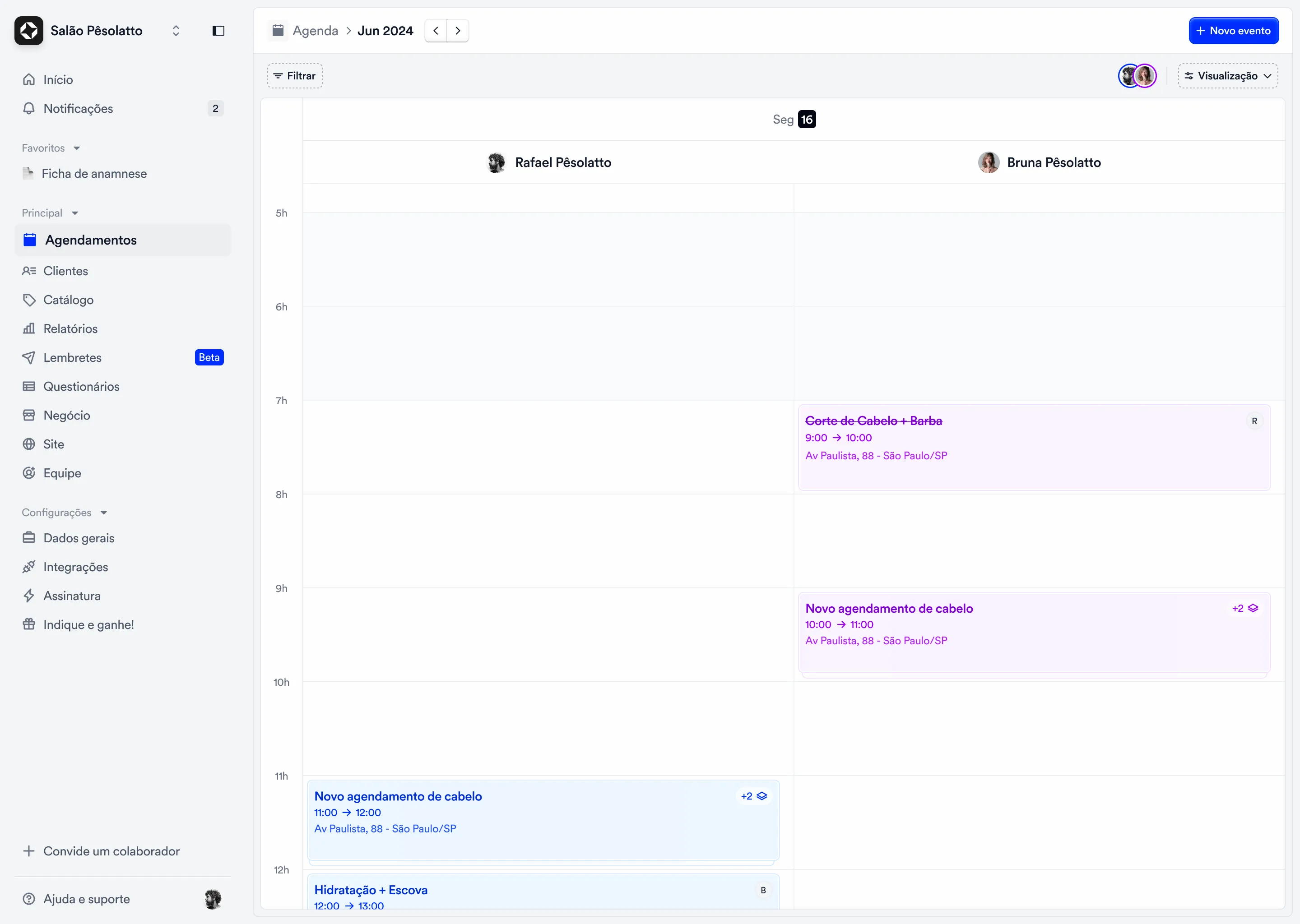Screen dimensions: 1300x924
Task: Toggle Rafael's avatar filter in the toolbar
Action: (1128, 76)
